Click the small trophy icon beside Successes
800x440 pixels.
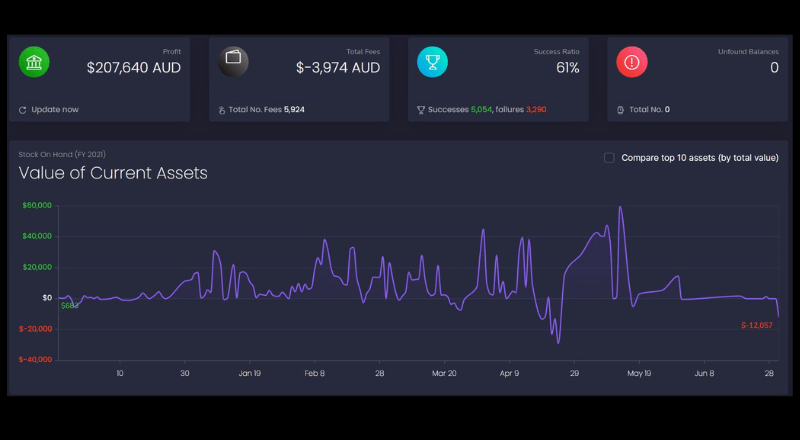(421, 110)
